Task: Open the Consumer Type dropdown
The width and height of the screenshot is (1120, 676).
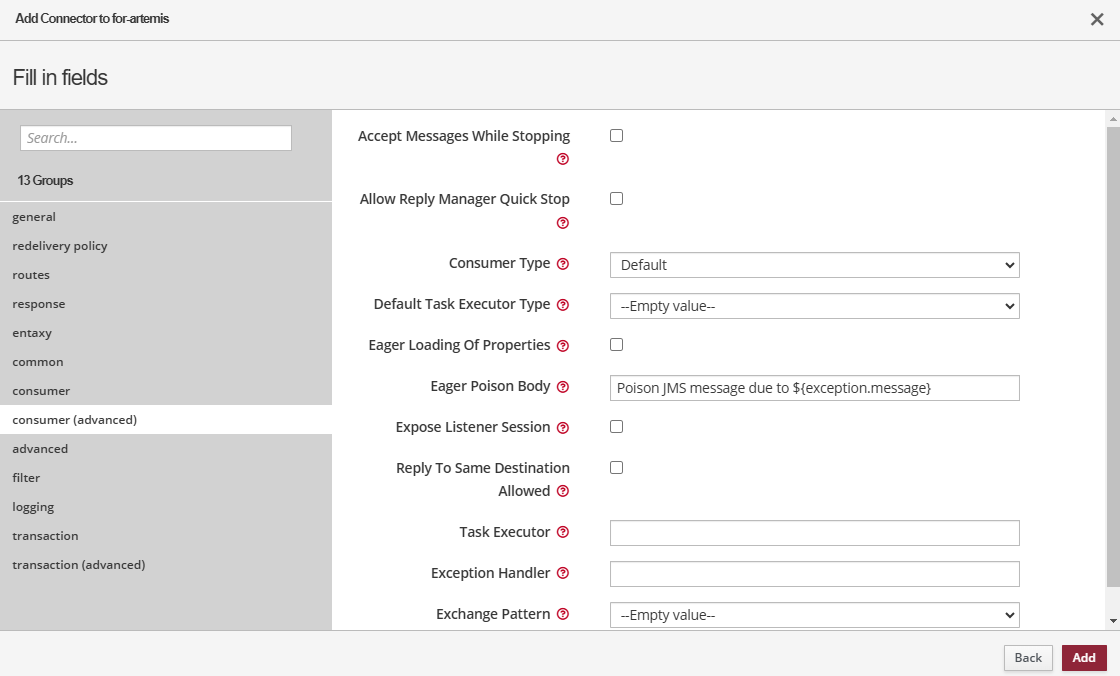Action: tap(814, 265)
